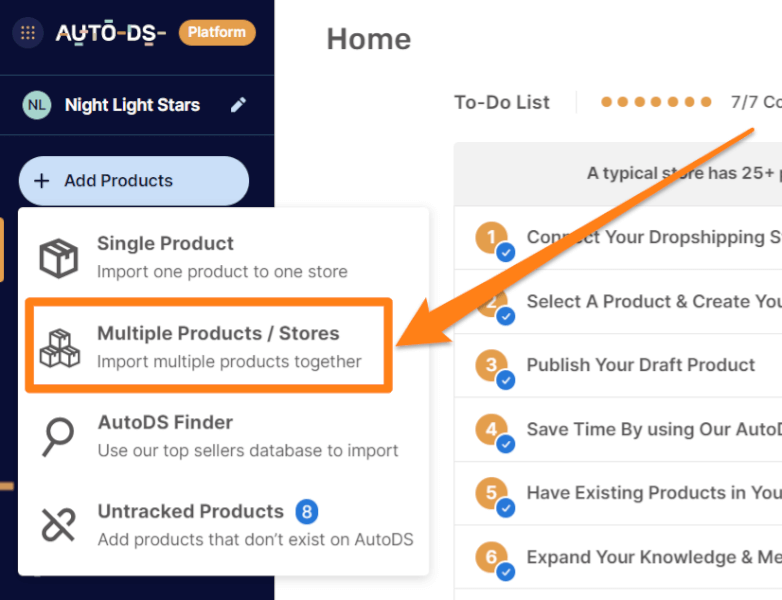Toggle step 1 Connect Your Dropshipping checkmark
782x600 pixels.
tap(506, 252)
